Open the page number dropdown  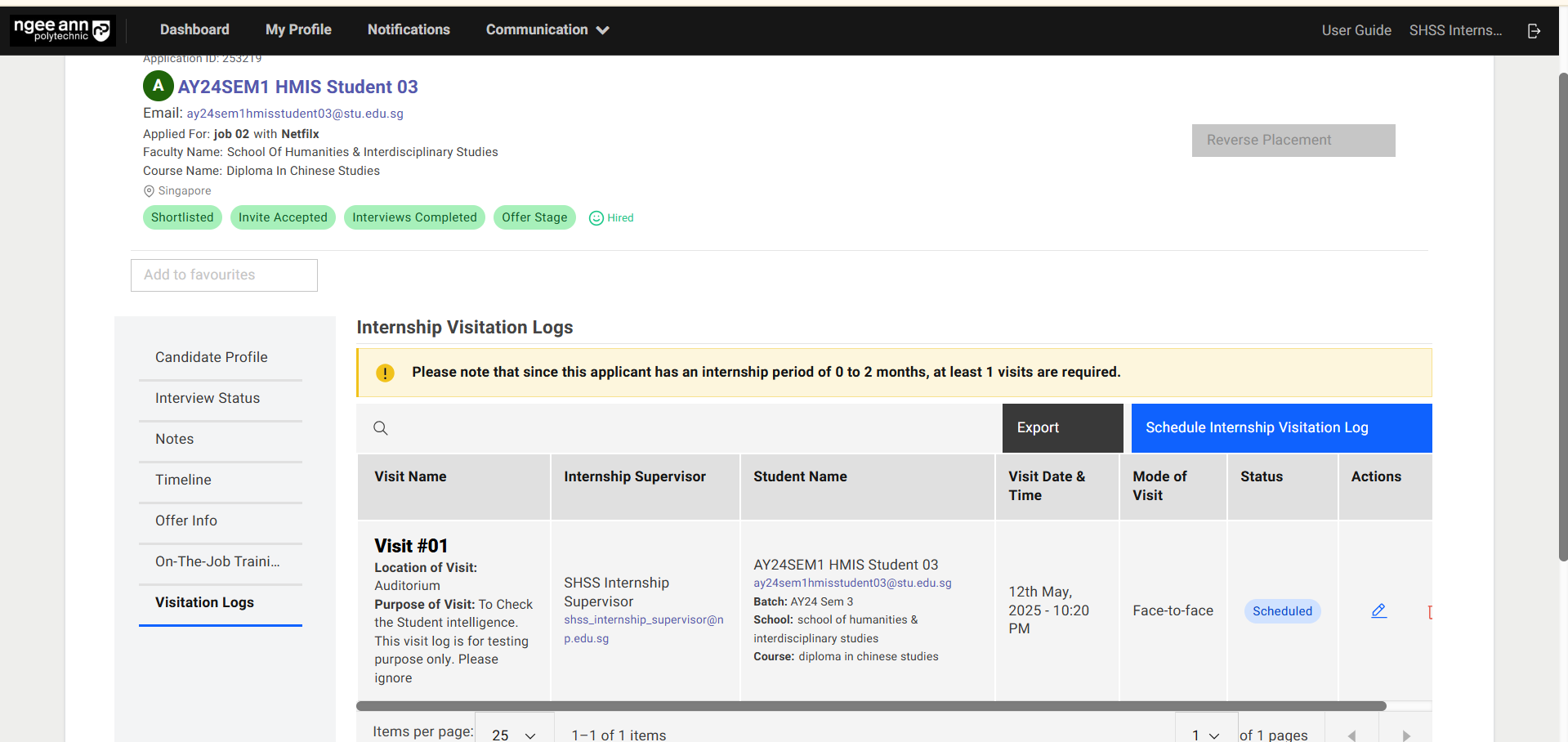[1205, 734]
